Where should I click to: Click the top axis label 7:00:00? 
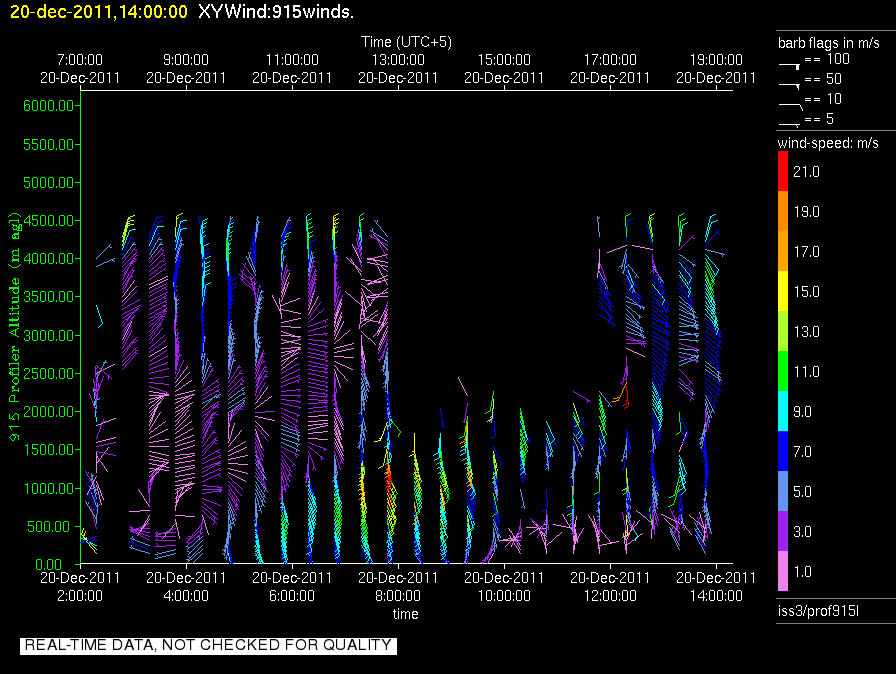pos(80,59)
